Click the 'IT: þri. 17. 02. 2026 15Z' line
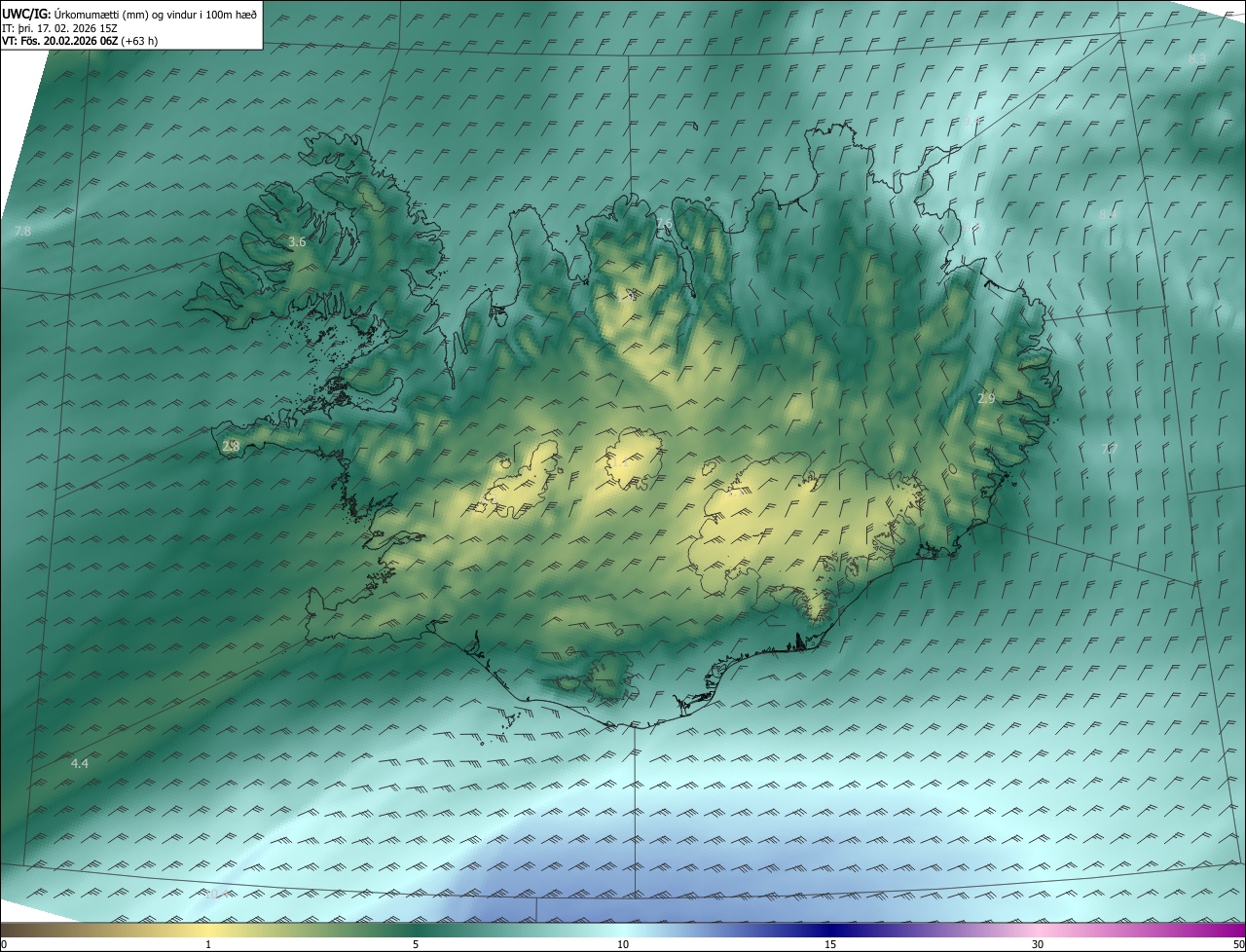The height and width of the screenshot is (952, 1246). [x=60, y=27]
